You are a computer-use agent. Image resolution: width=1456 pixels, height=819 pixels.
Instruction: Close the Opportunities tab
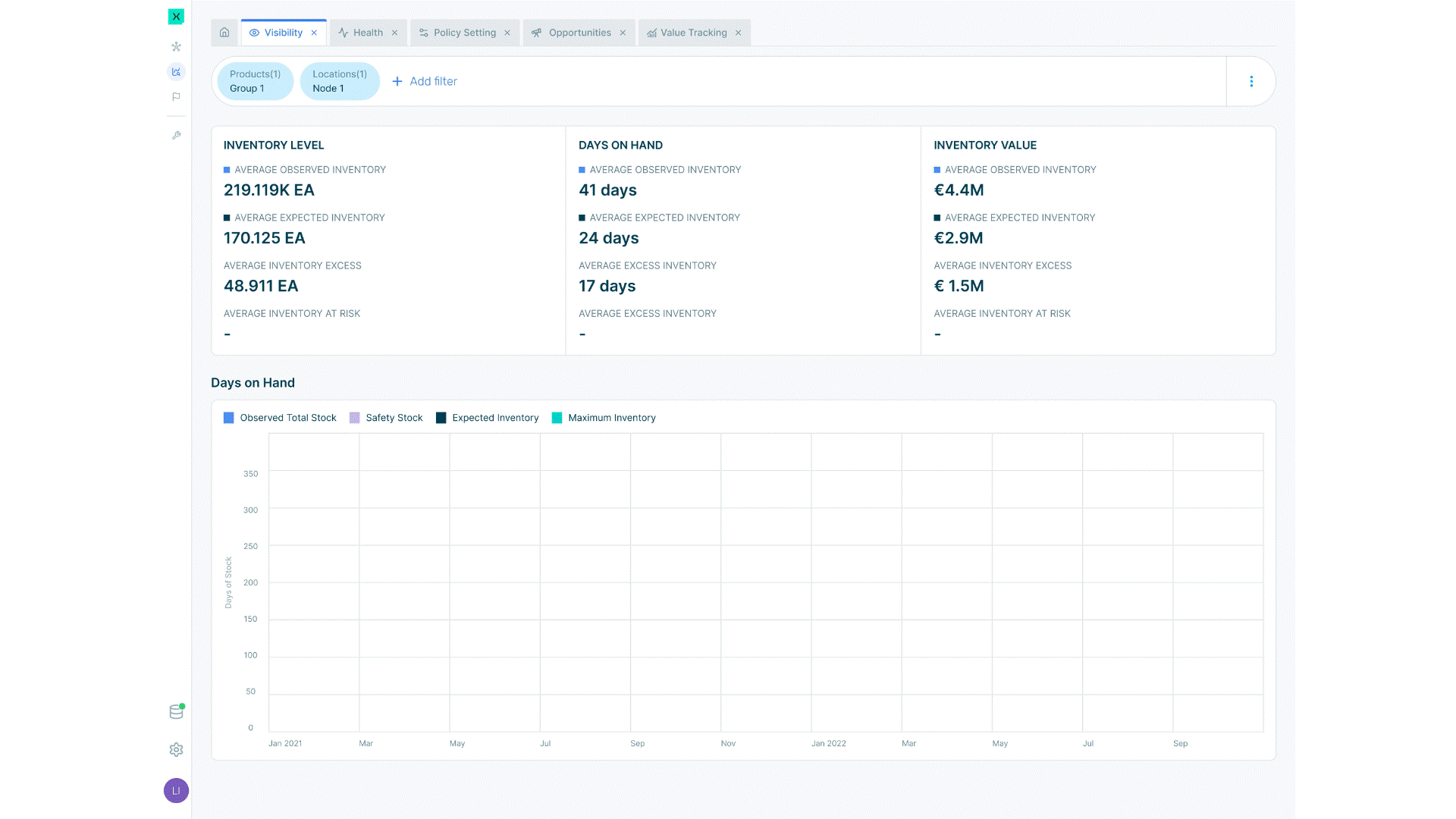(x=623, y=33)
